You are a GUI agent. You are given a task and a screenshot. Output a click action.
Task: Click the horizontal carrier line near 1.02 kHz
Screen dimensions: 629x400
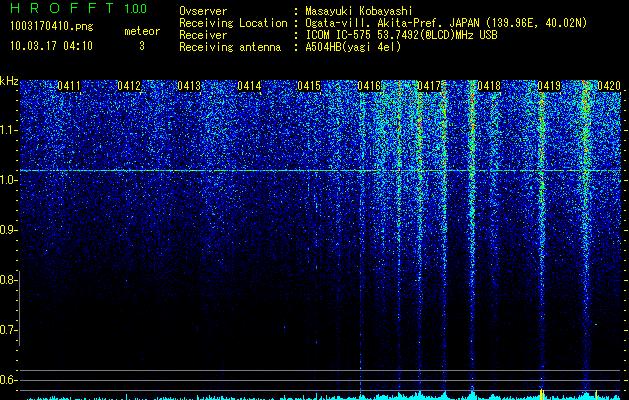point(320,171)
